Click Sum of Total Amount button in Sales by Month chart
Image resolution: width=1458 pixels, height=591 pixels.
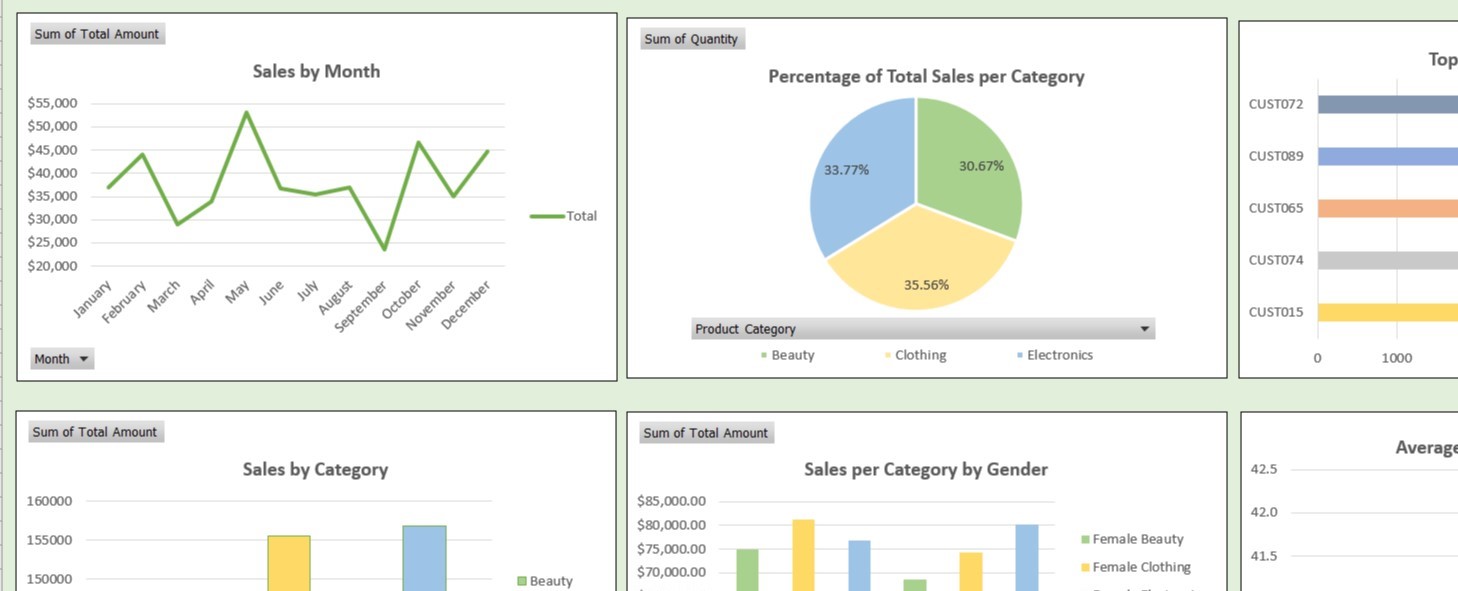click(x=96, y=34)
